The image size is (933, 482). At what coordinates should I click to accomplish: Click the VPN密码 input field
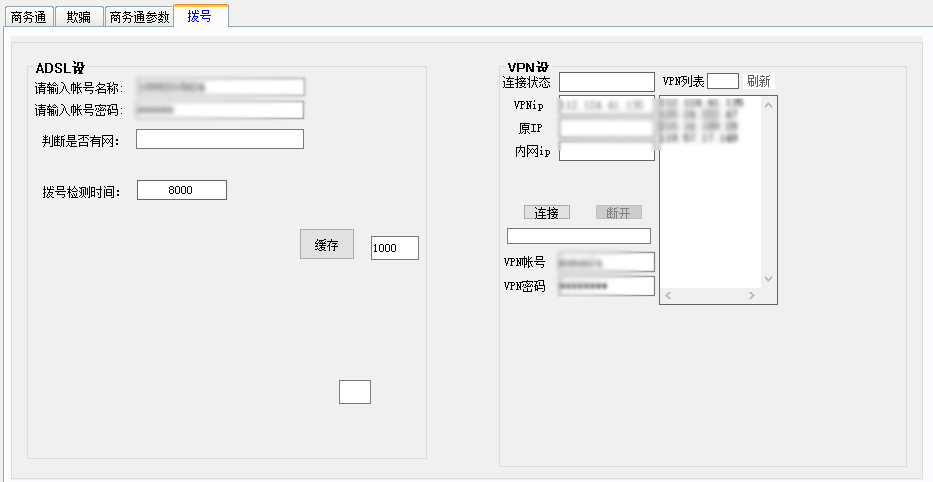tap(606, 286)
